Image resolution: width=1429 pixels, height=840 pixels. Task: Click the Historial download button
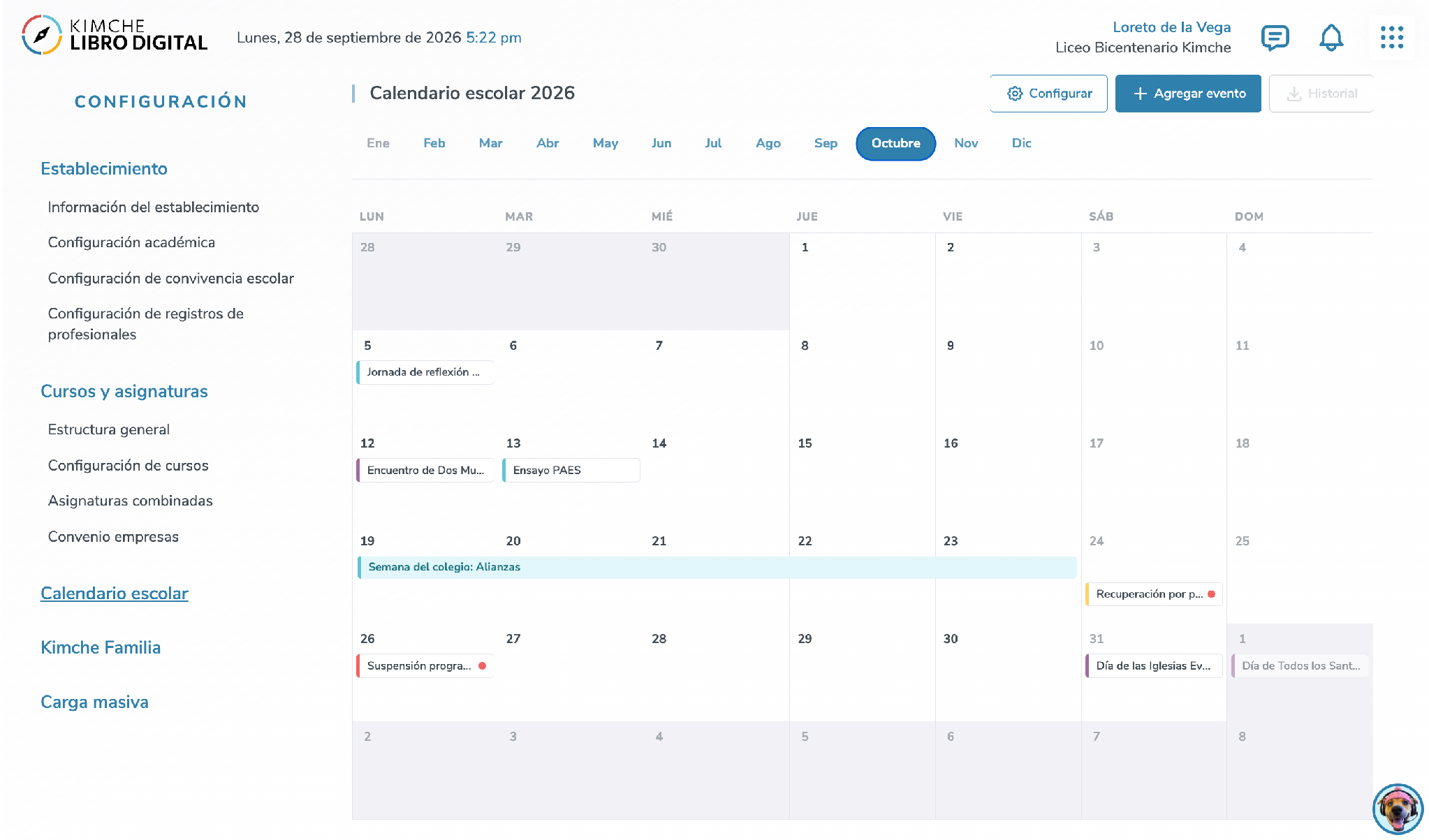[1321, 94]
